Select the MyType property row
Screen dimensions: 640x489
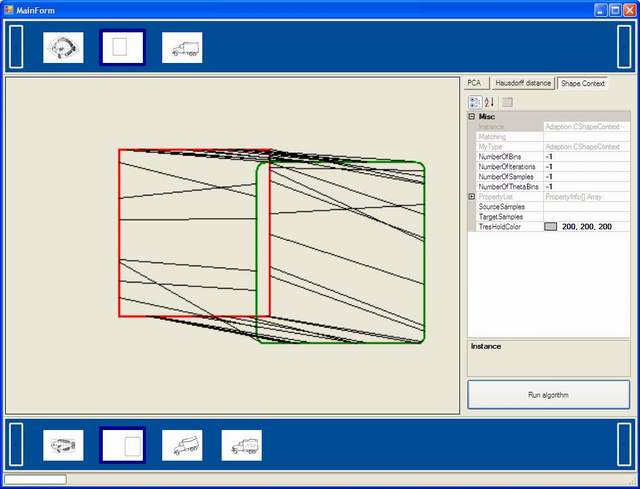553,147
